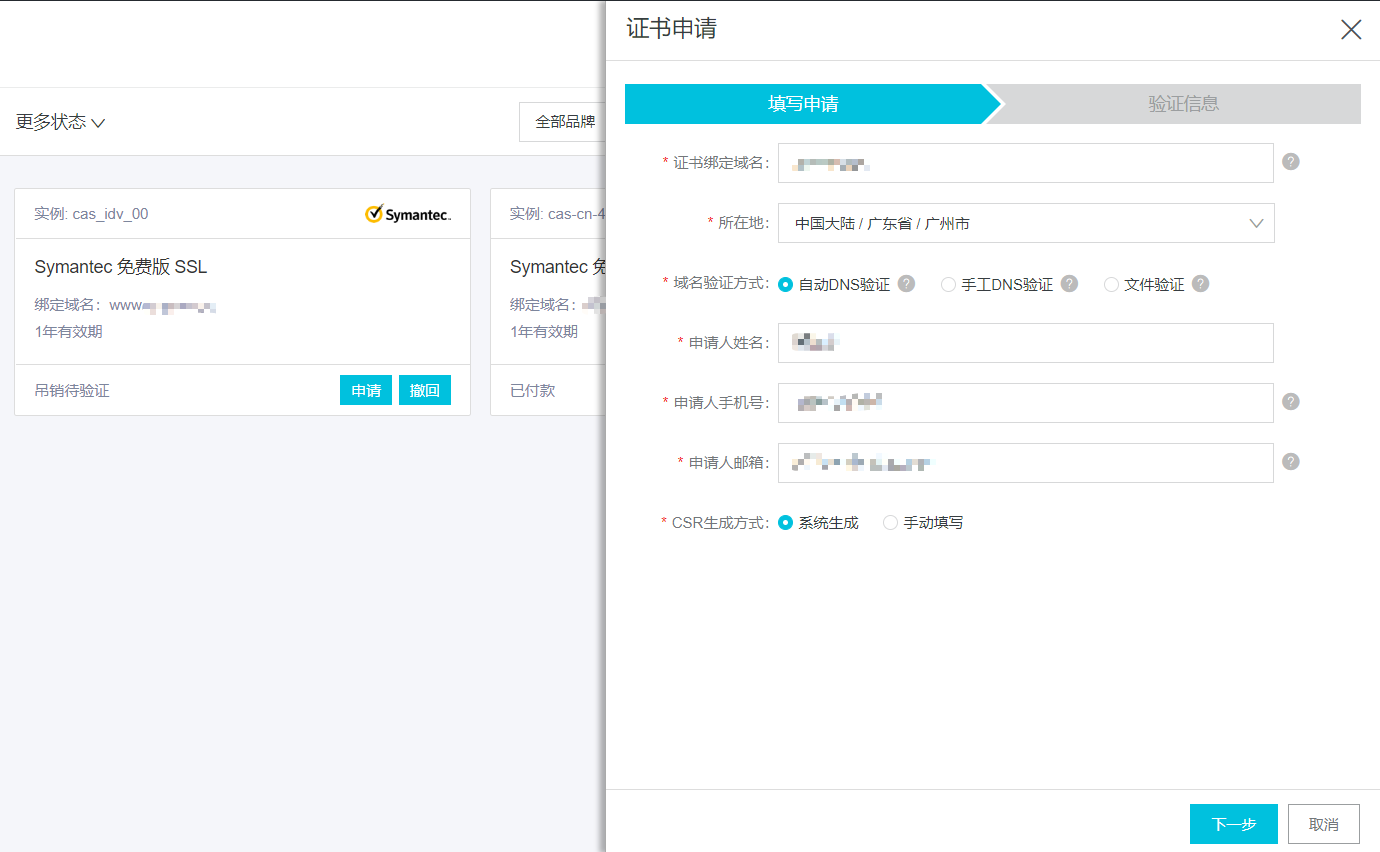Click 1年有效期 on cas_idv_00 card
This screenshot has width=1380, height=852.
[x=68, y=331]
